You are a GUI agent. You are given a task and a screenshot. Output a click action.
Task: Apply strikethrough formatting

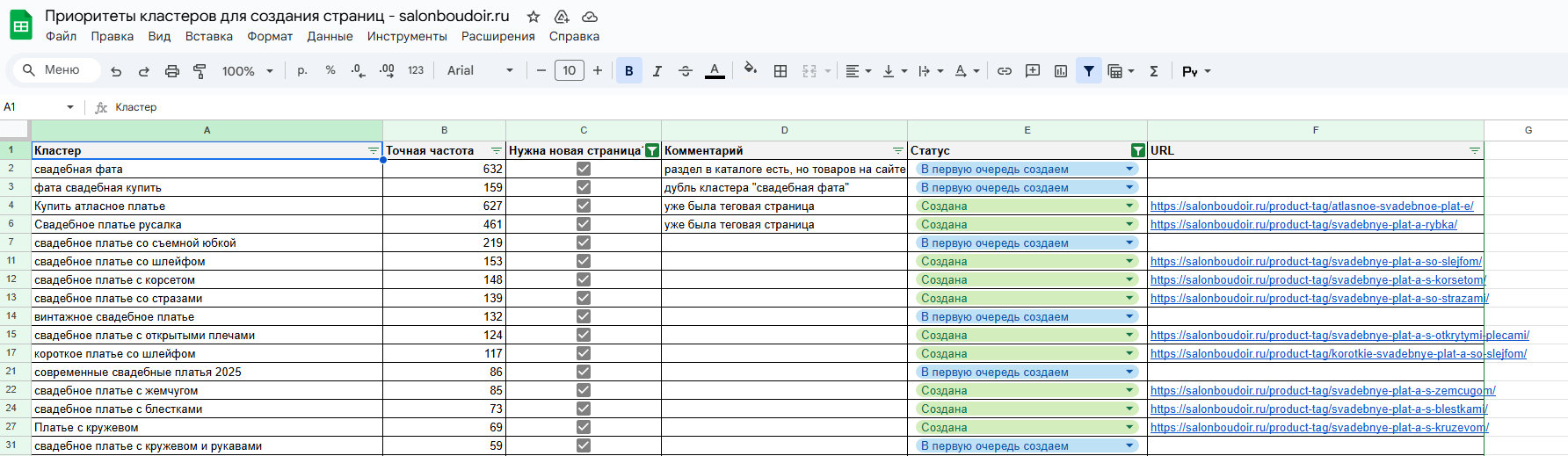pyautogui.click(x=686, y=71)
